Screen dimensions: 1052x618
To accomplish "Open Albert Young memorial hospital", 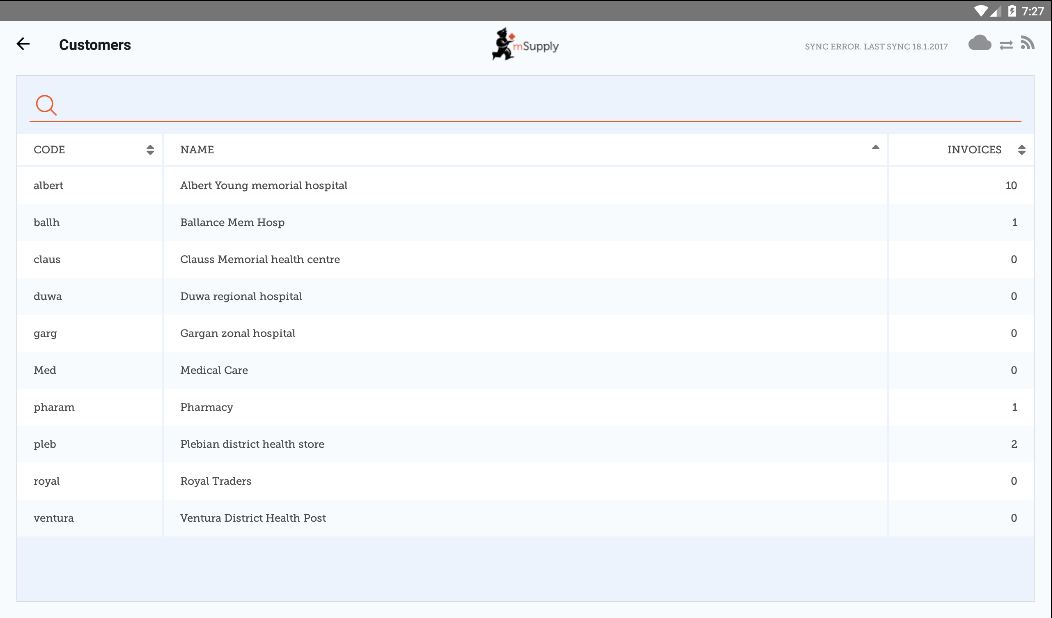I will tap(525, 185).
